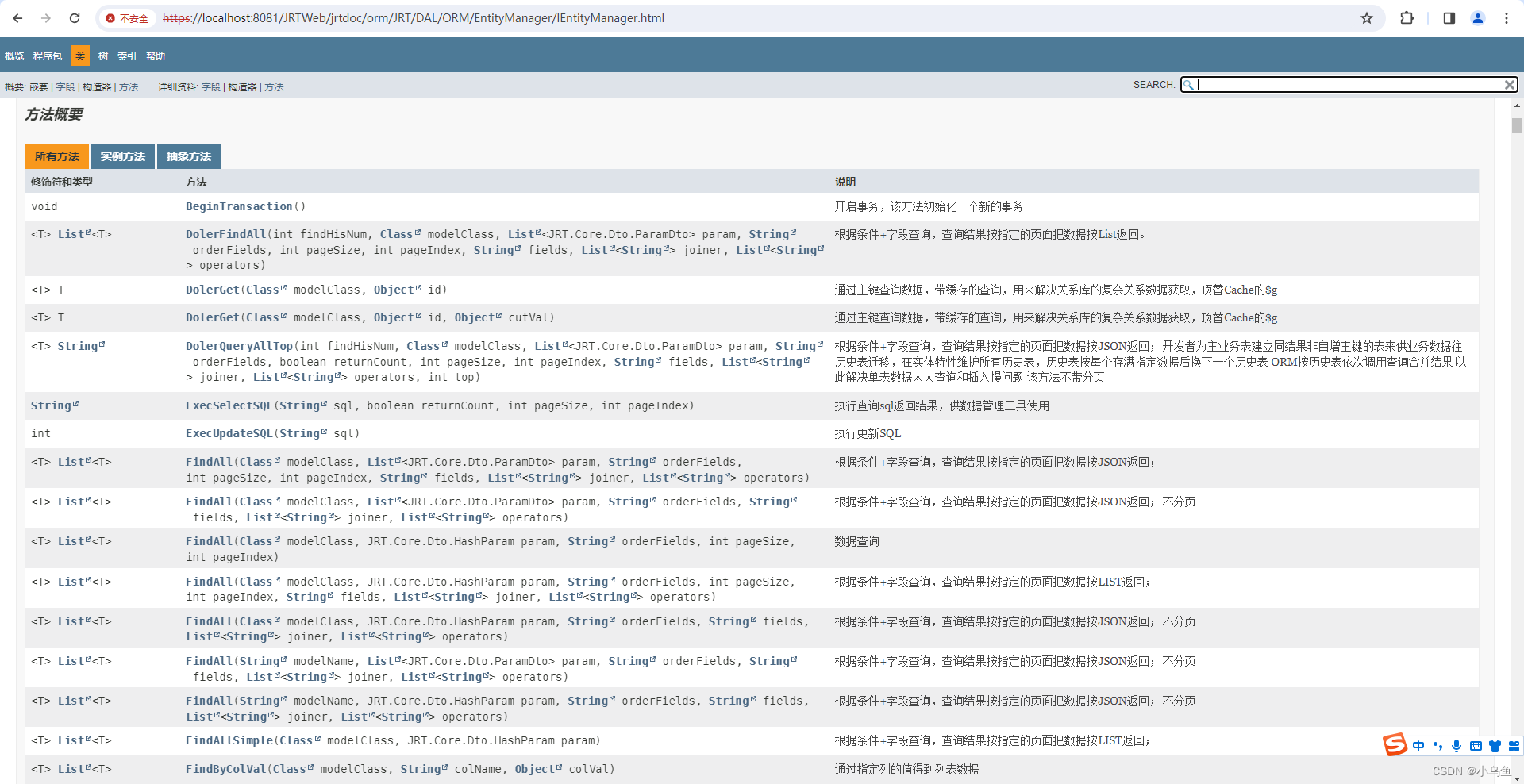Open 索引 navigation item
1524x784 pixels.
127,56
